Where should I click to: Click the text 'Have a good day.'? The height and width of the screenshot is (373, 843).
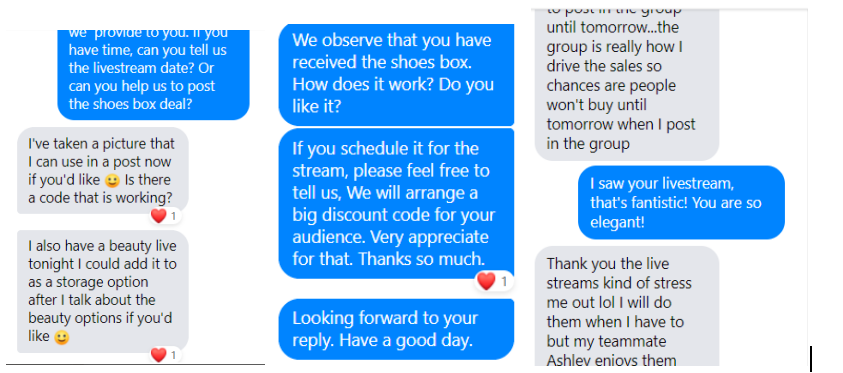[x=410, y=340]
